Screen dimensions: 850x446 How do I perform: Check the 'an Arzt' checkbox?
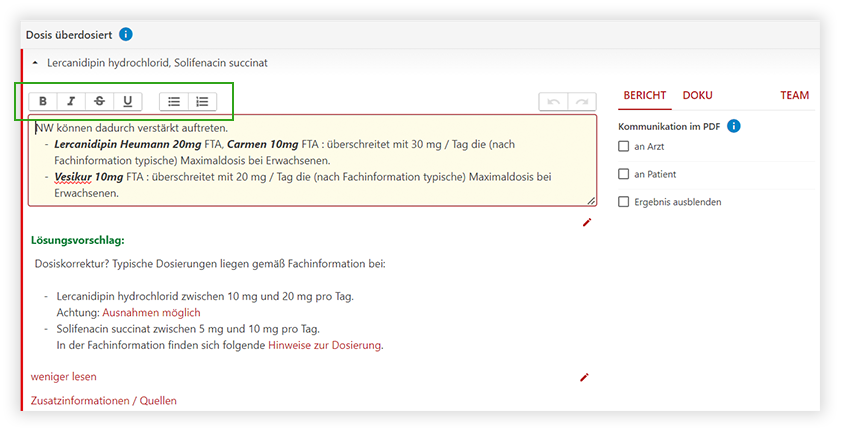click(624, 147)
